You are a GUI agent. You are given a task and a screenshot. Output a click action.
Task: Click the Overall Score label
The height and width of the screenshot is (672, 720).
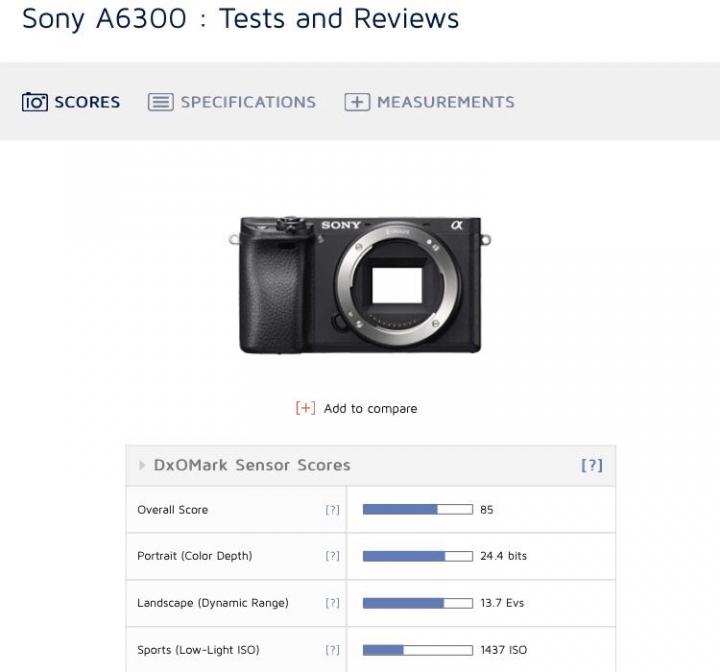[173, 510]
